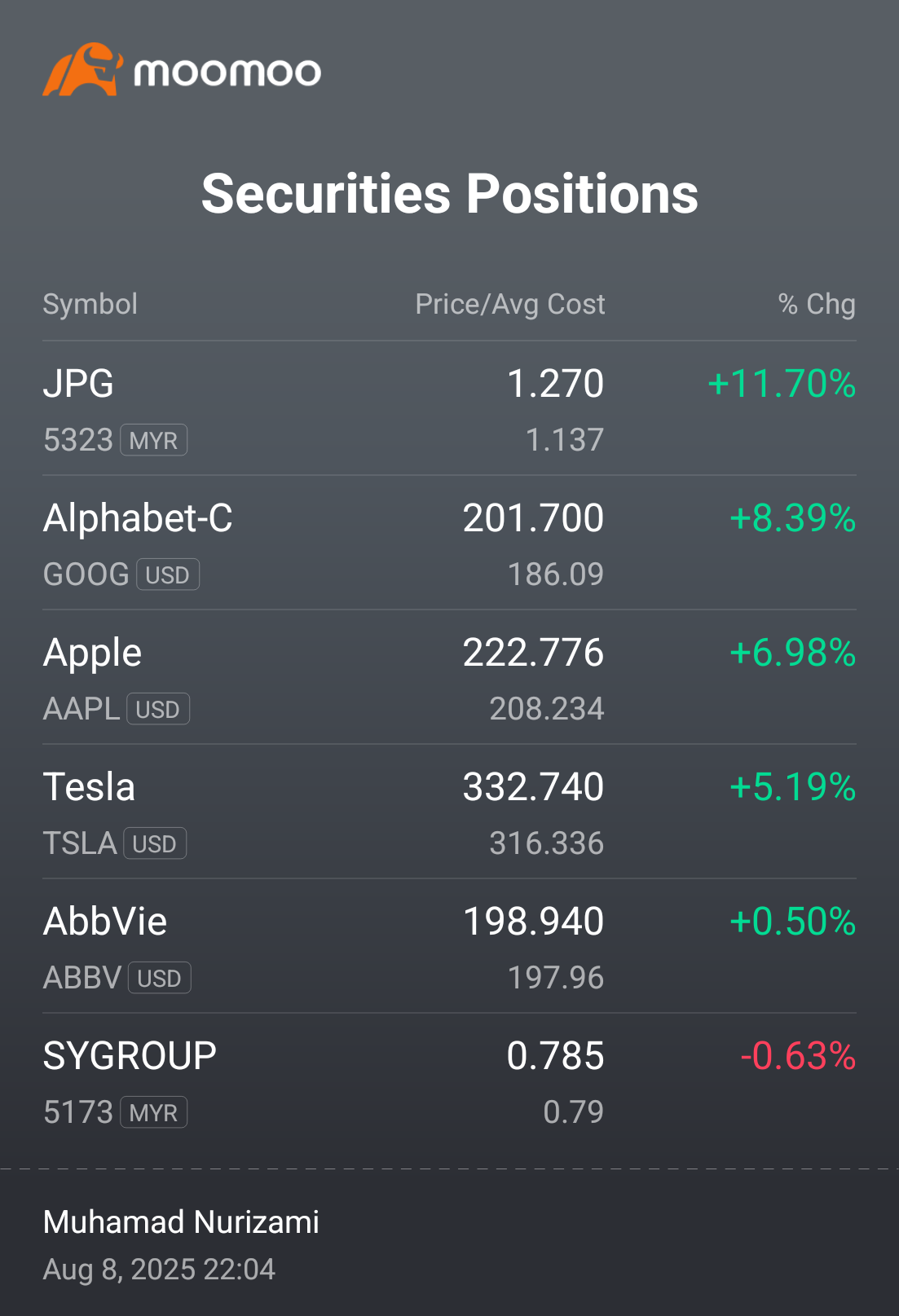Click the USD tag beside AAPL
Screen dimensions: 899x1316
pos(158,709)
